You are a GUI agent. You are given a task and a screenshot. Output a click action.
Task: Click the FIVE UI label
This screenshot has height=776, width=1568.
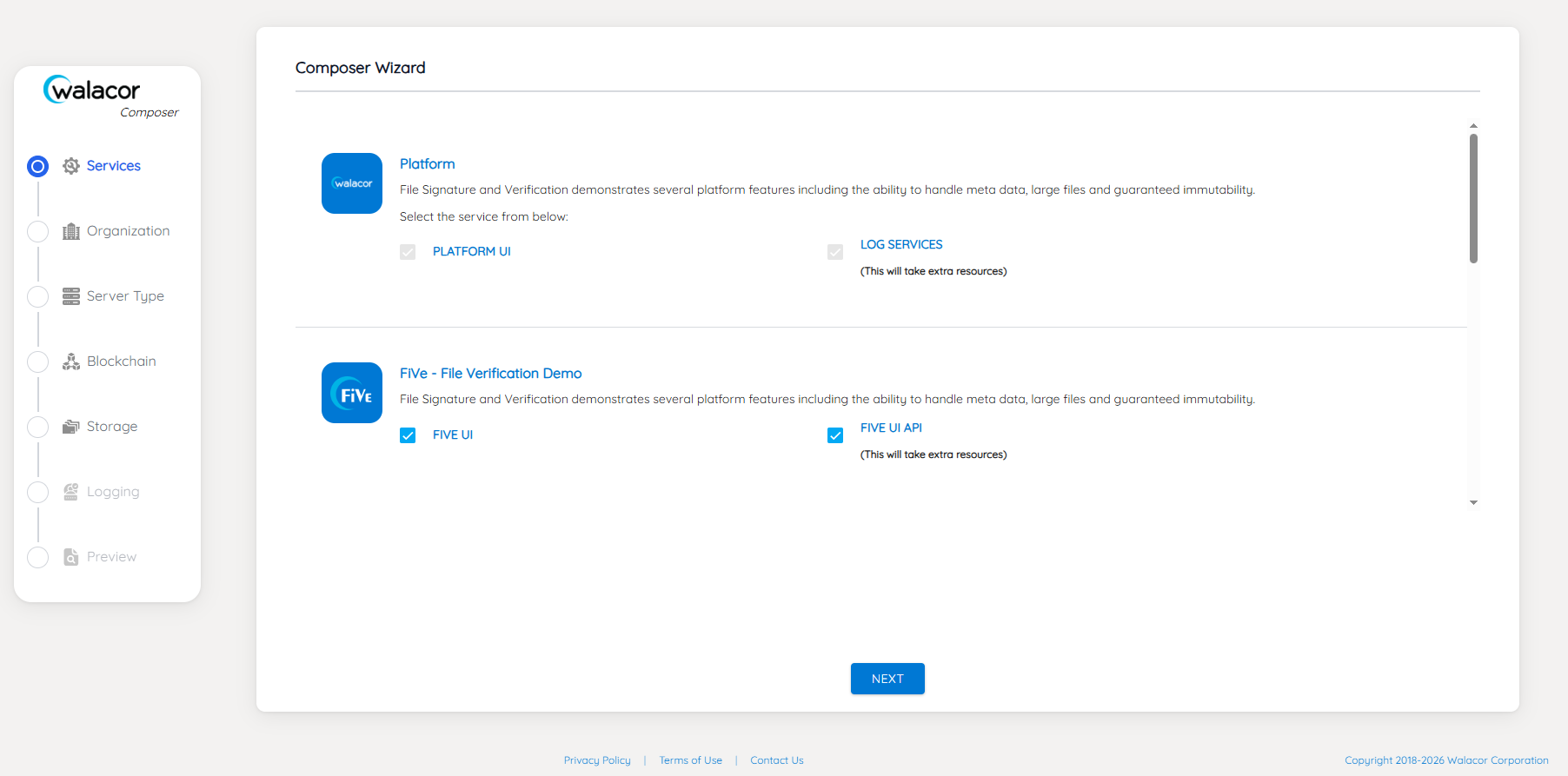(x=453, y=435)
